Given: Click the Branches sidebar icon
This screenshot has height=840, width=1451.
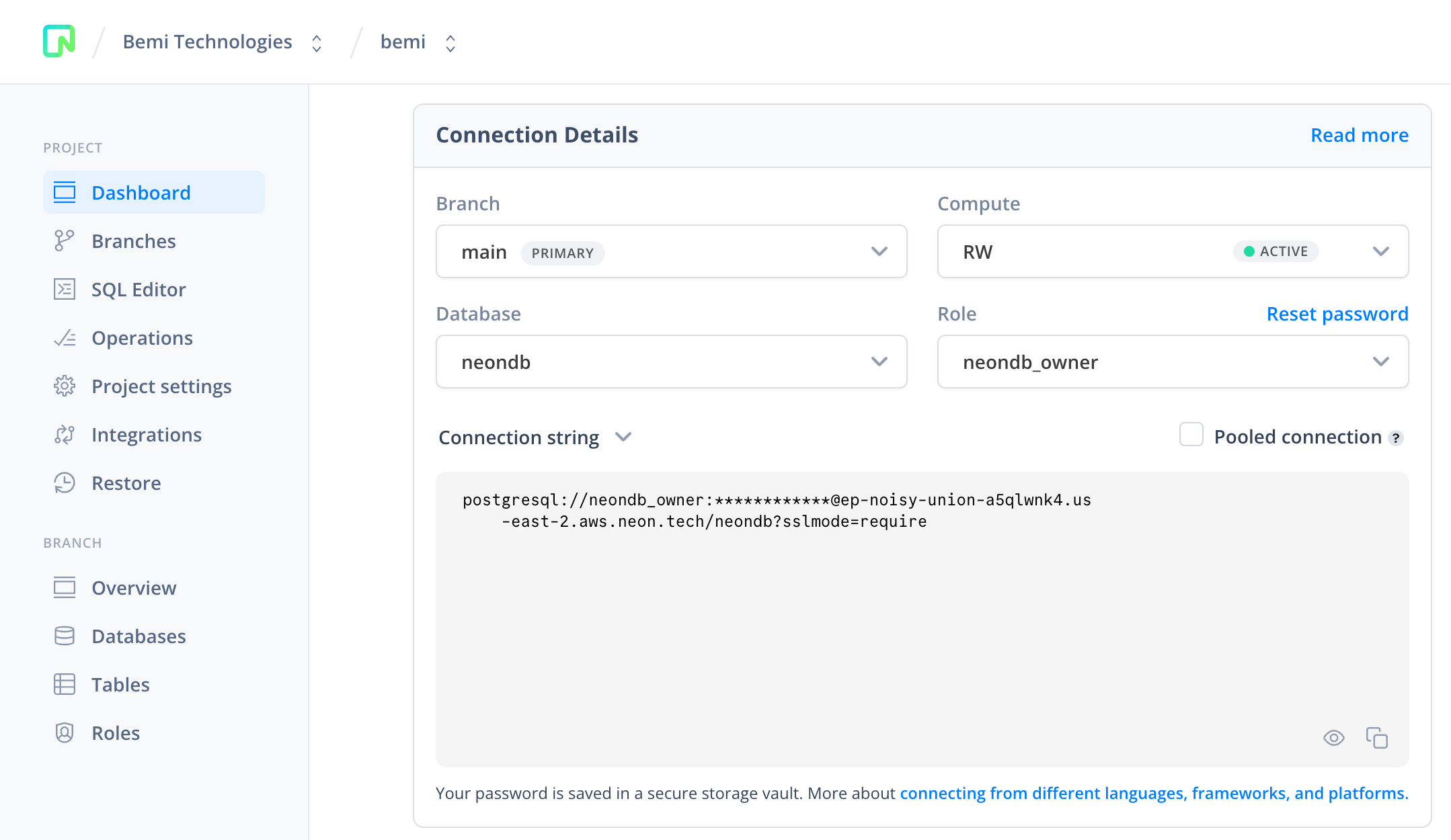Looking at the screenshot, I should click(65, 241).
